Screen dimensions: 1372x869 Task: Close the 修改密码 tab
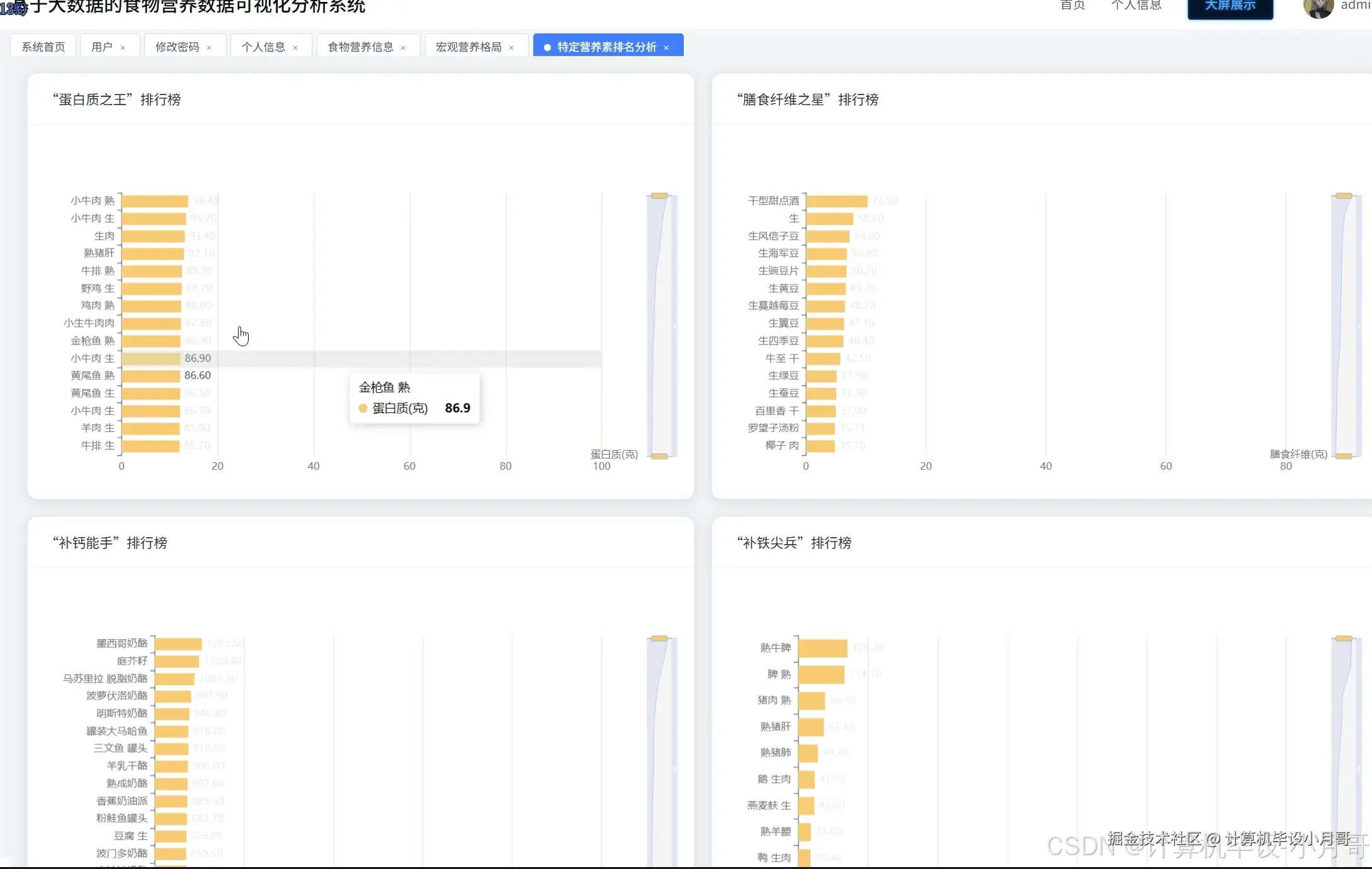pos(209,48)
